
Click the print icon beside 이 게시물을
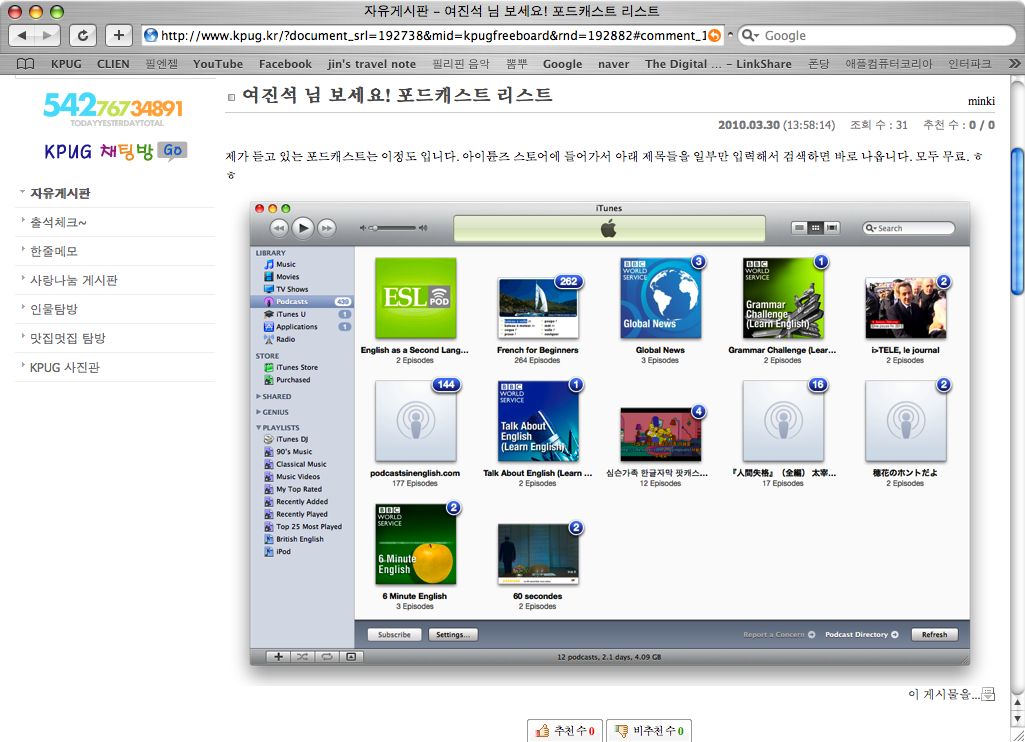click(988, 694)
